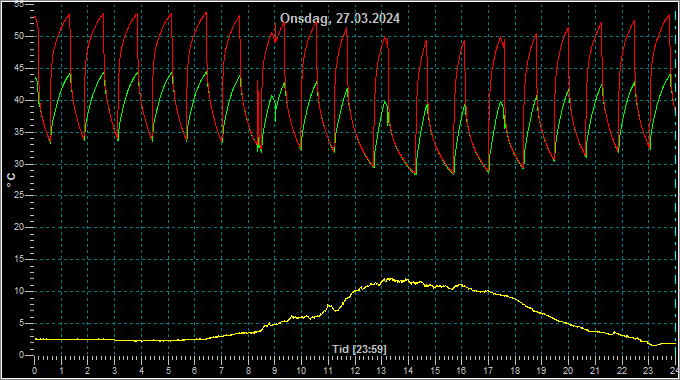680x380 pixels.
Task: Click the °C axis unit label
Action: [x=11, y=180]
